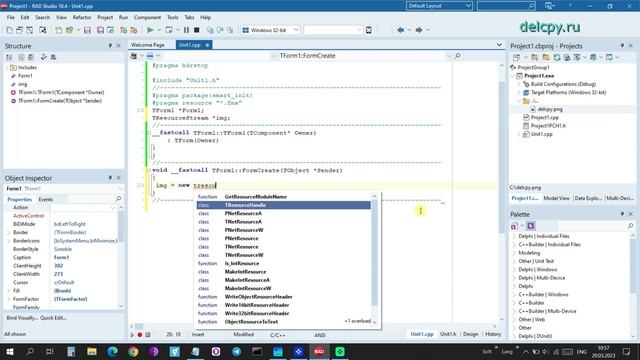
Task: Expand the Border property
Action: coord(9,232)
